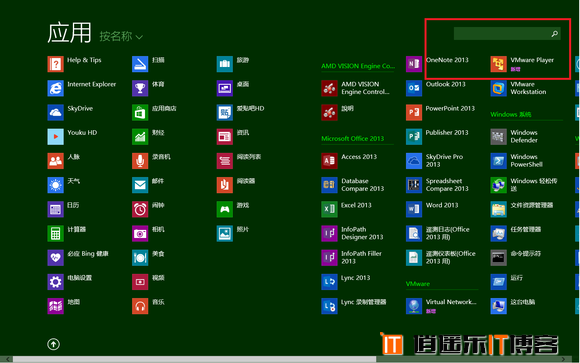Image resolution: width=580 pixels, height=363 pixels.
Task: Launch the 相机 camera app
Action: (x=148, y=233)
